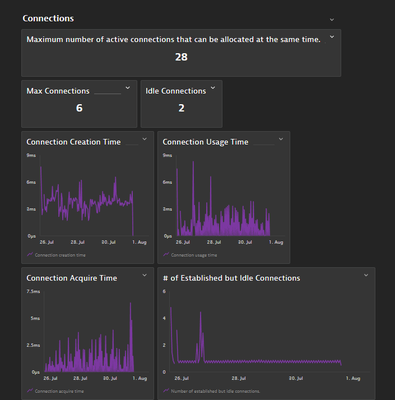This screenshot has height=400, width=395.
Task: Click the Idle Connections value 2
Action: coord(181,108)
